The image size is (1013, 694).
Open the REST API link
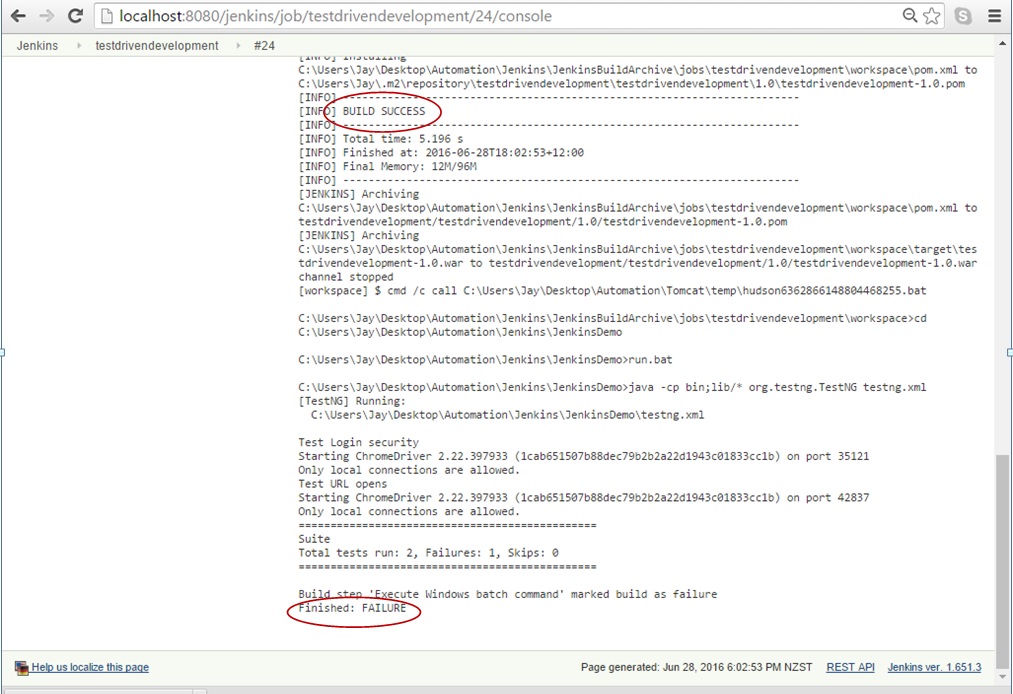point(850,667)
